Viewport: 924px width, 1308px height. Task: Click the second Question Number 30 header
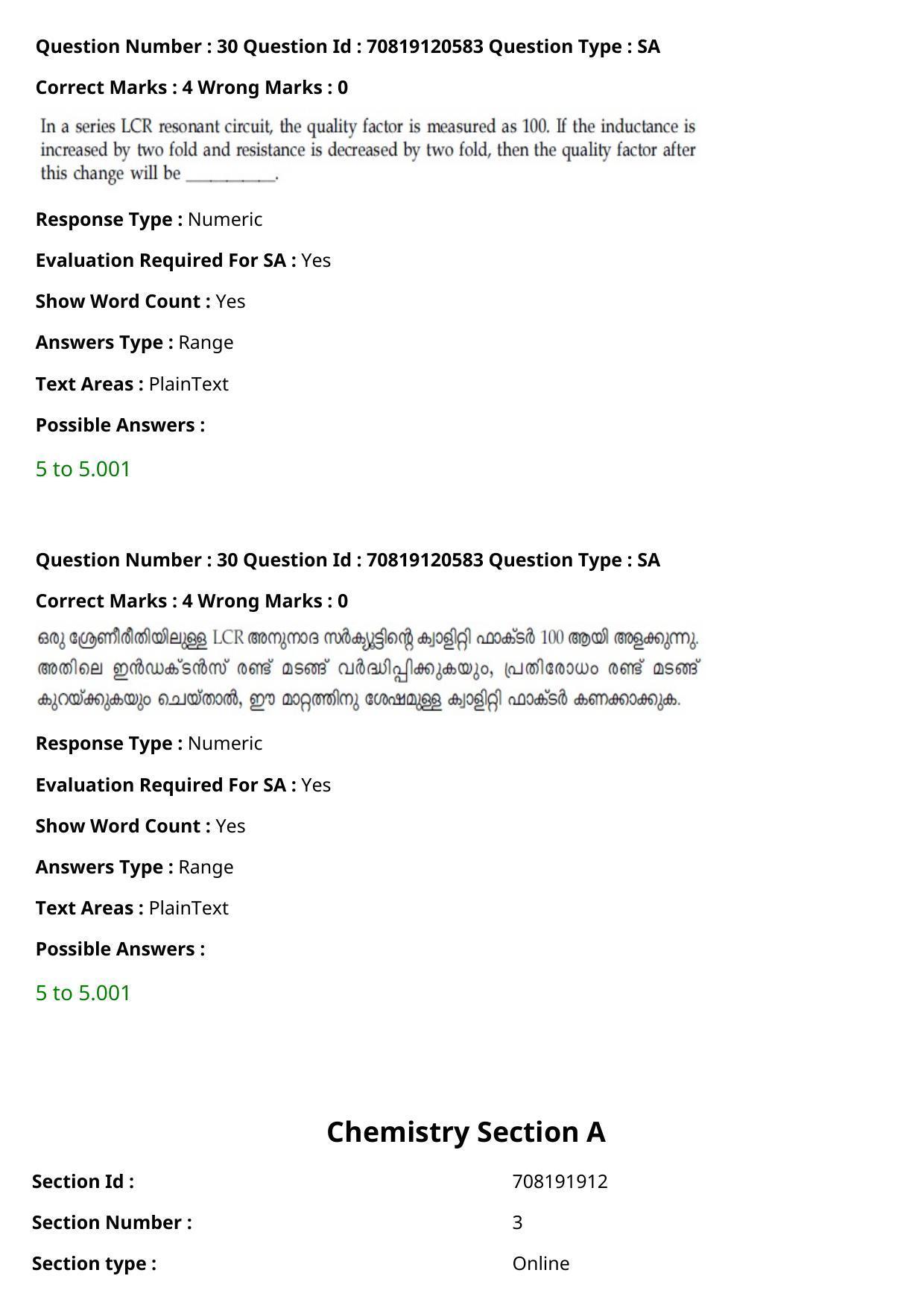coord(347,560)
